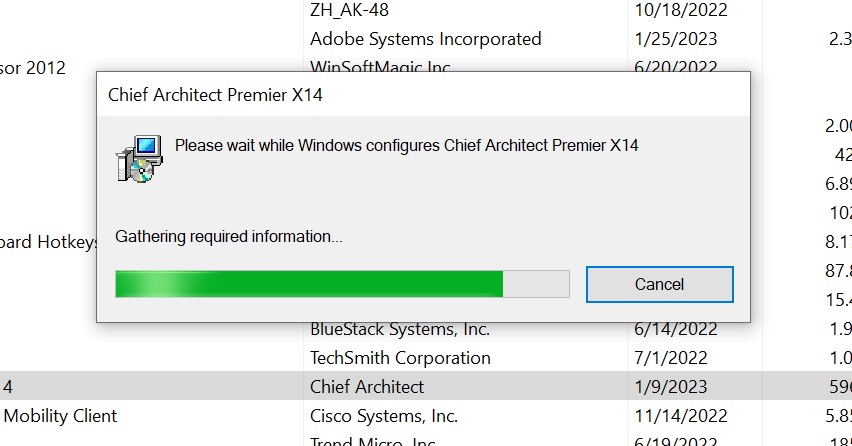Click the Mobility Client program name
This screenshot has height=446, width=852.
[x=60, y=415]
